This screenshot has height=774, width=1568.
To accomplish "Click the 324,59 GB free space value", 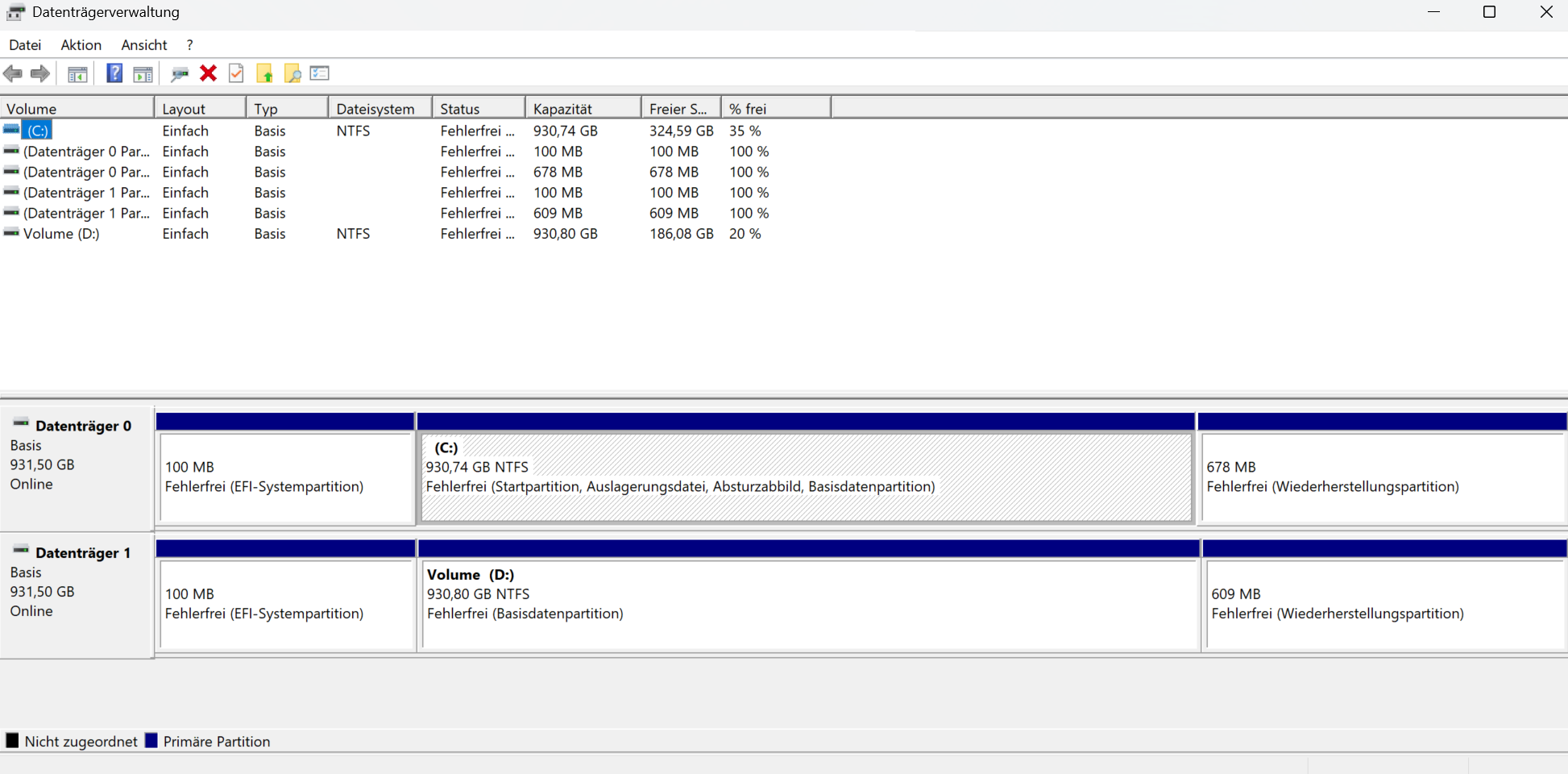I will 682,131.
